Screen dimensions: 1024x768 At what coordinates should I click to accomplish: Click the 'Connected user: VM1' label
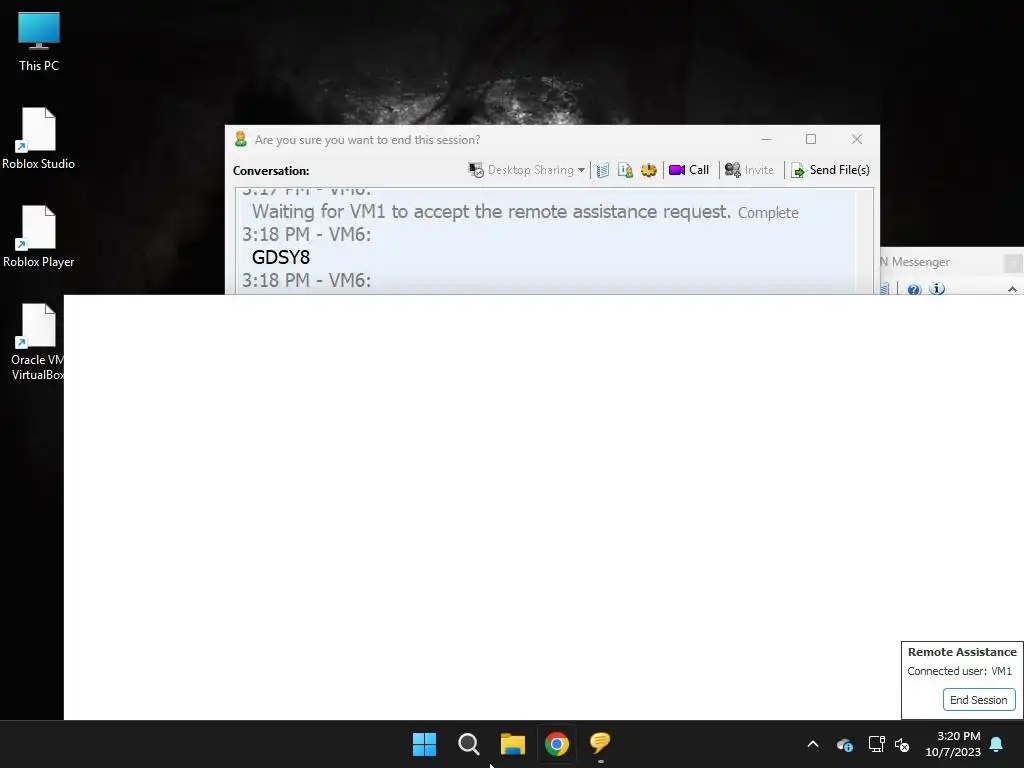pyautogui.click(x=959, y=671)
